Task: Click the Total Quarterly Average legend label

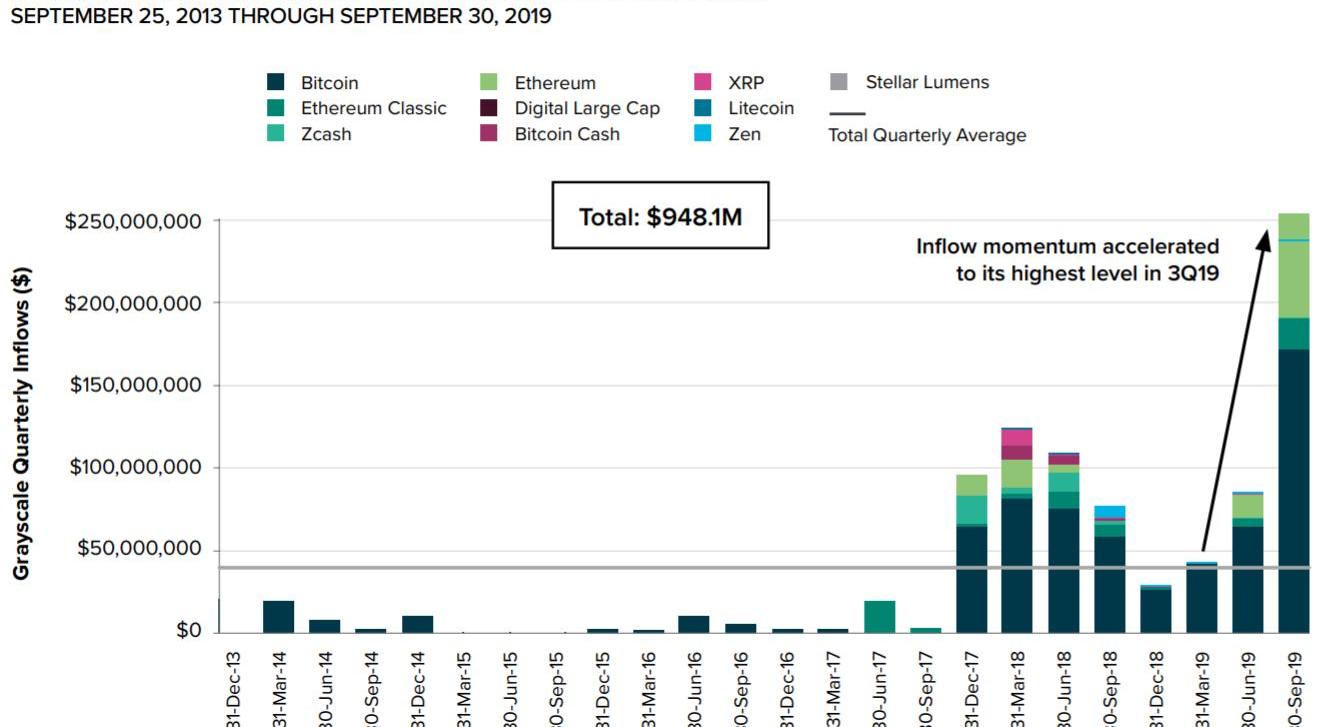Action: pyautogui.click(x=927, y=135)
